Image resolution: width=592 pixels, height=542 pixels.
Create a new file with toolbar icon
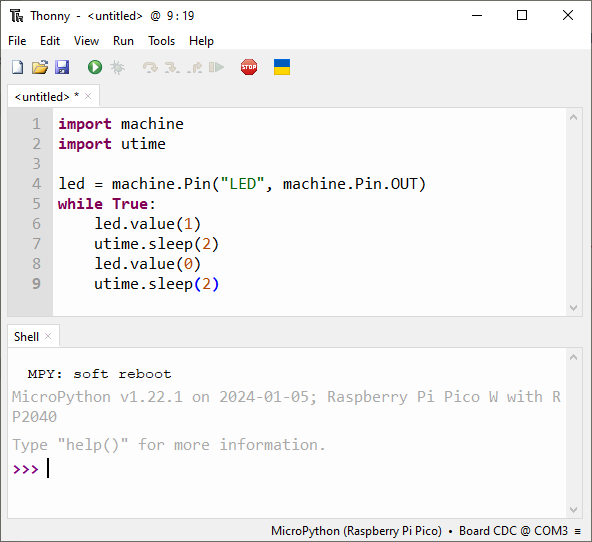pyautogui.click(x=17, y=67)
